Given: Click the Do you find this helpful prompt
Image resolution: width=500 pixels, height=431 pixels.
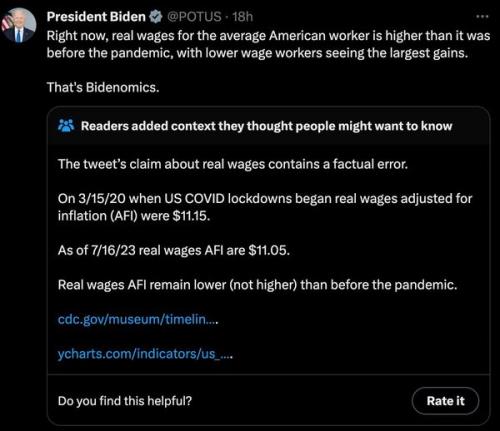Looking at the screenshot, I should point(125,401).
